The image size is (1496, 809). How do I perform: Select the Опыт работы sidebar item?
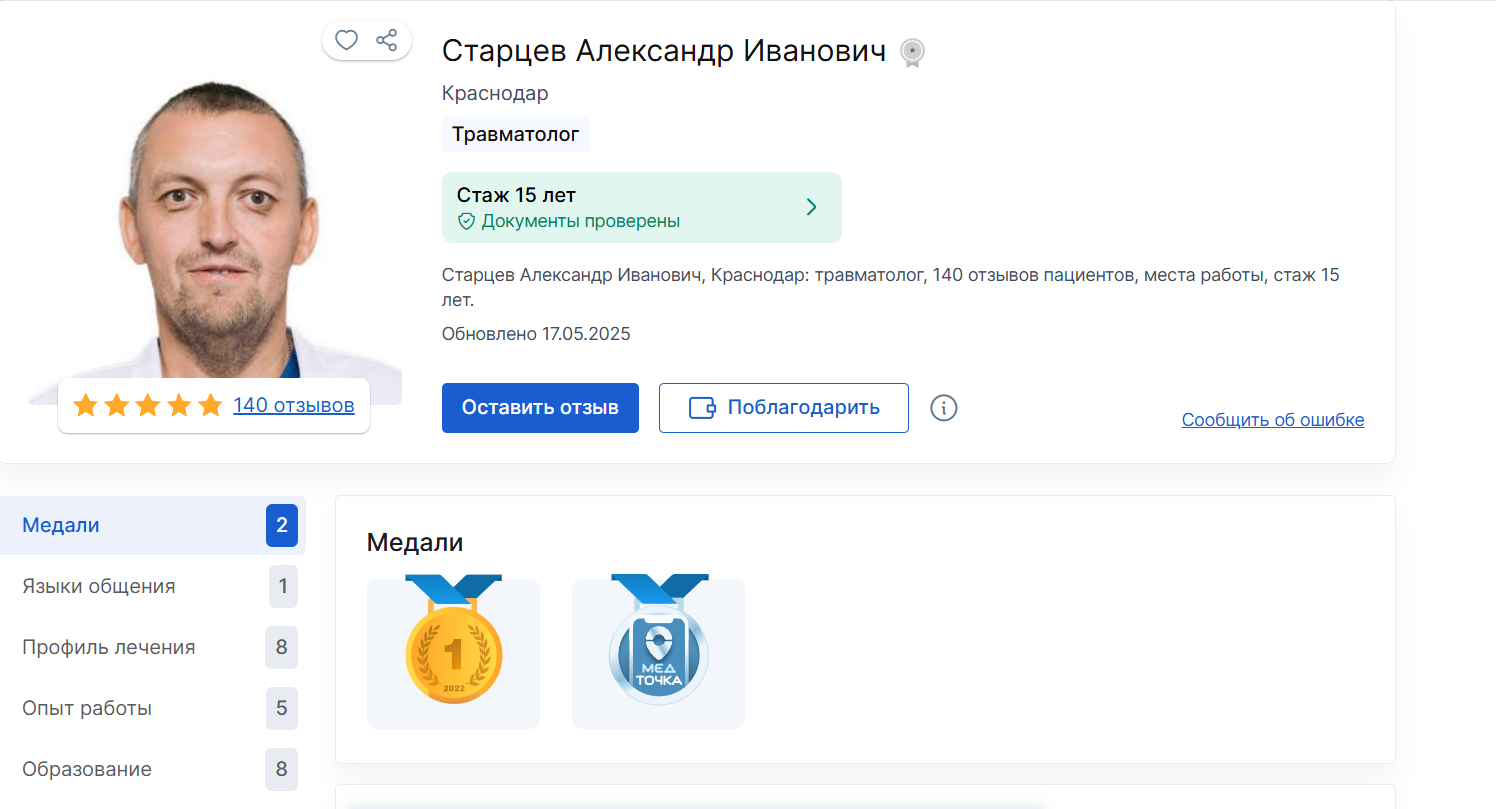[86, 708]
